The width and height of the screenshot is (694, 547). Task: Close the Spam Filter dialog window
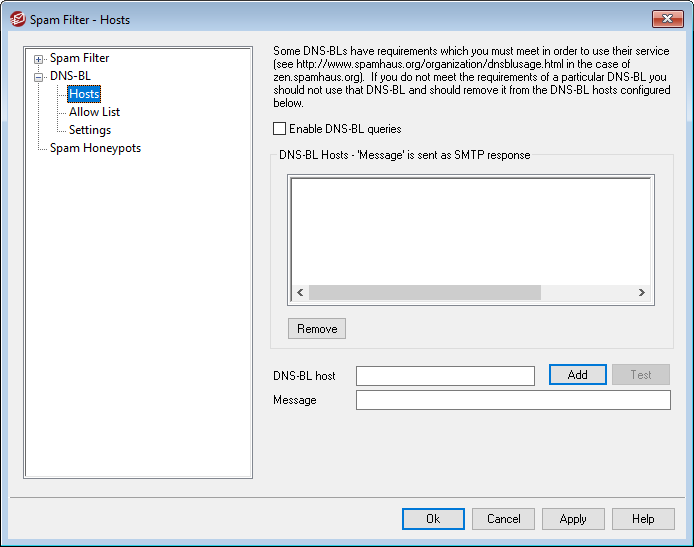coord(668,19)
